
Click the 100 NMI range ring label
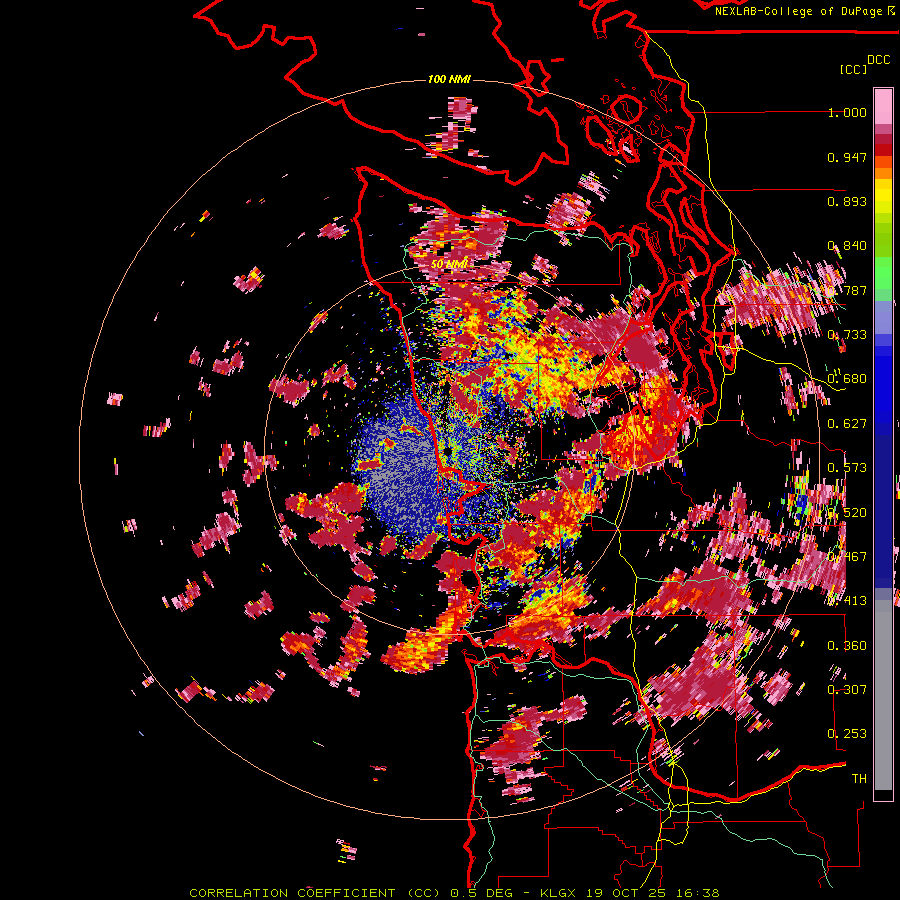[449, 79]
